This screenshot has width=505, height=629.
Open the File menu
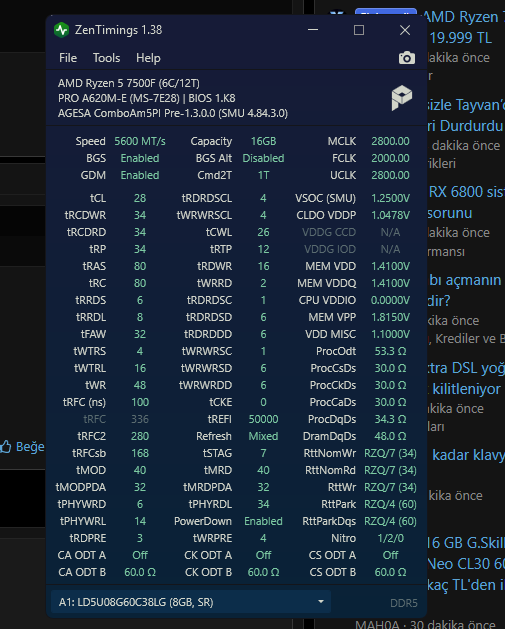pos(68,58)
